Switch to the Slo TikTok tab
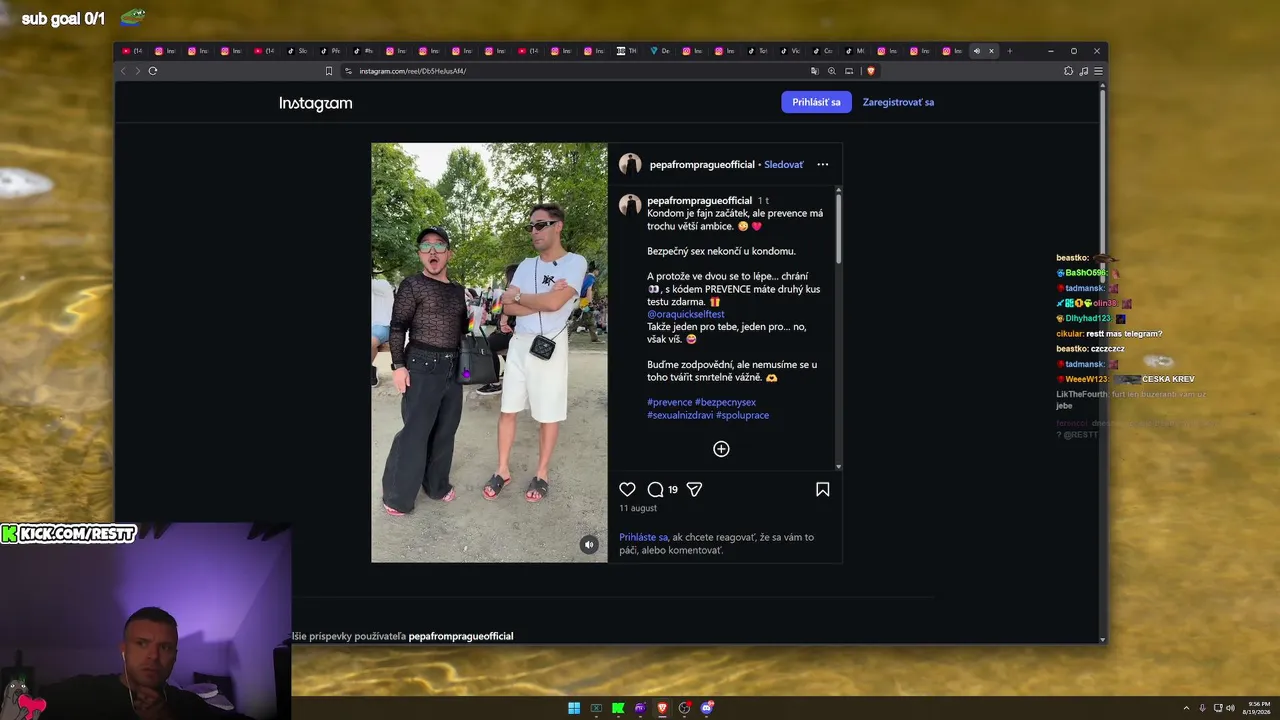 [x=298, y=51]
